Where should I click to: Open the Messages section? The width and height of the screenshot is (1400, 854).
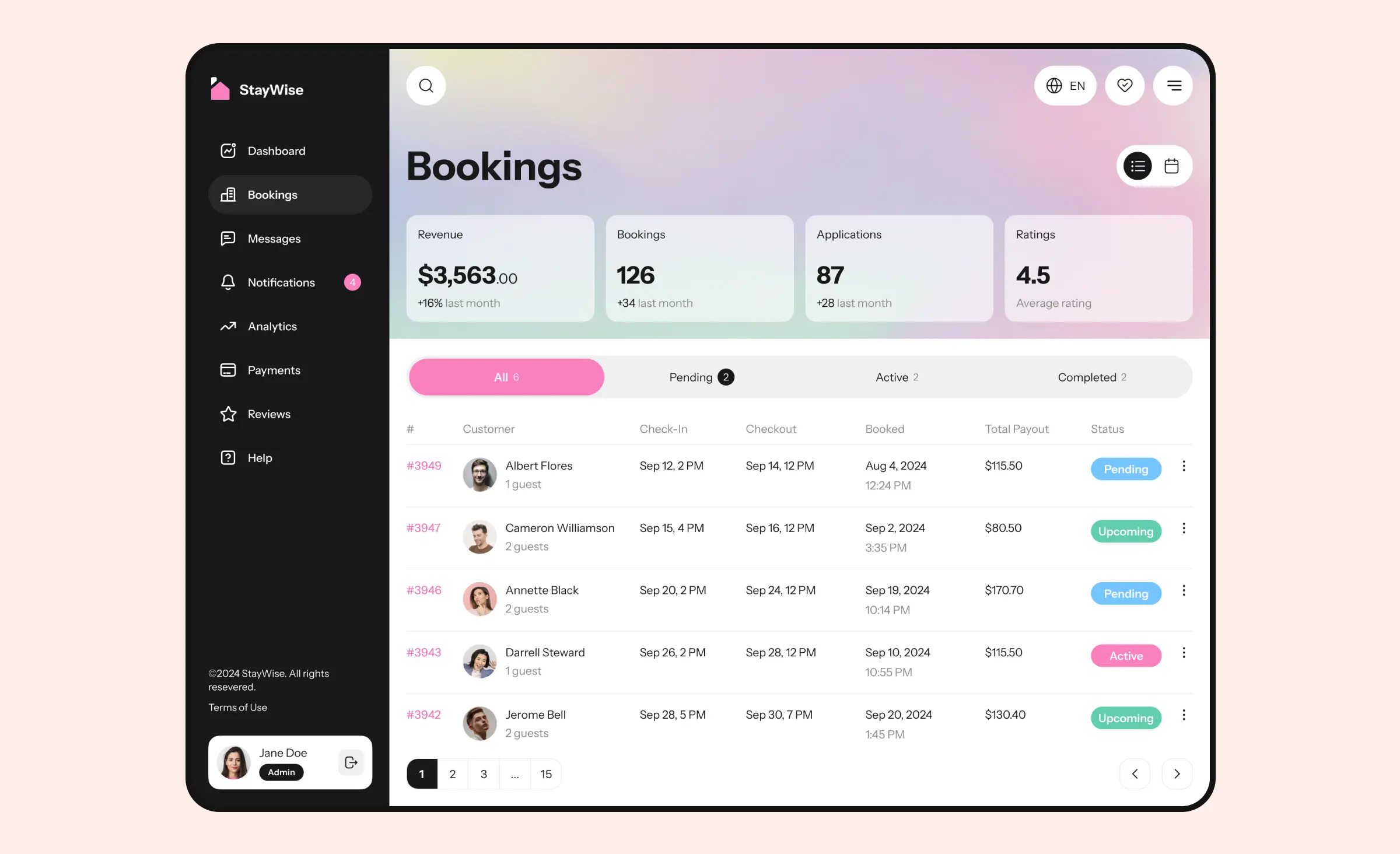tap(274, 238)
